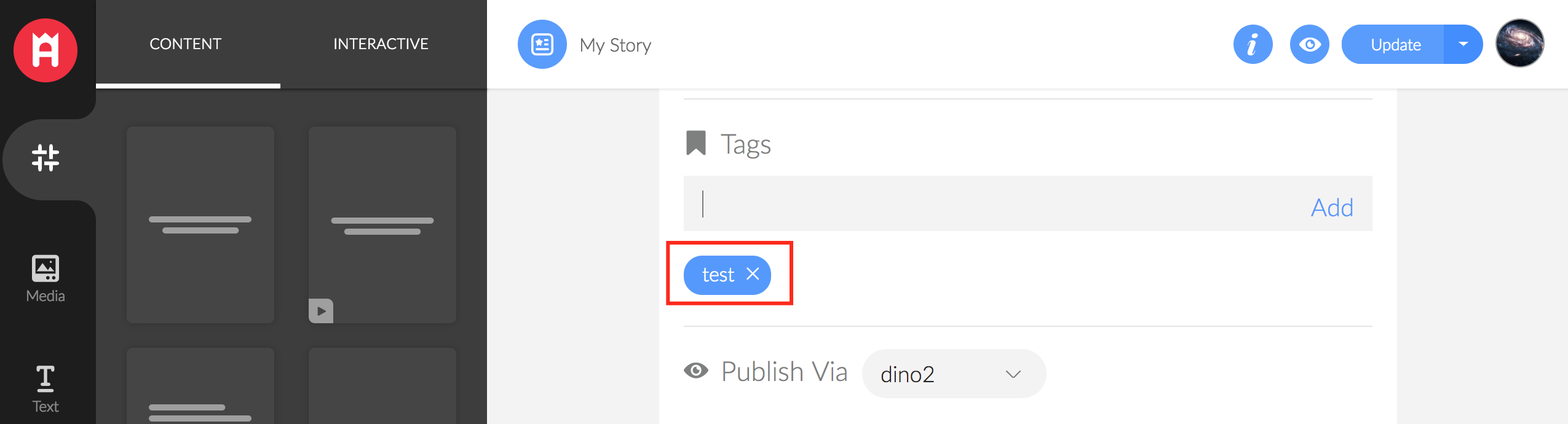Remove the test tag with X
This screenshot has width=1568, height=424.
pos(753,274)
